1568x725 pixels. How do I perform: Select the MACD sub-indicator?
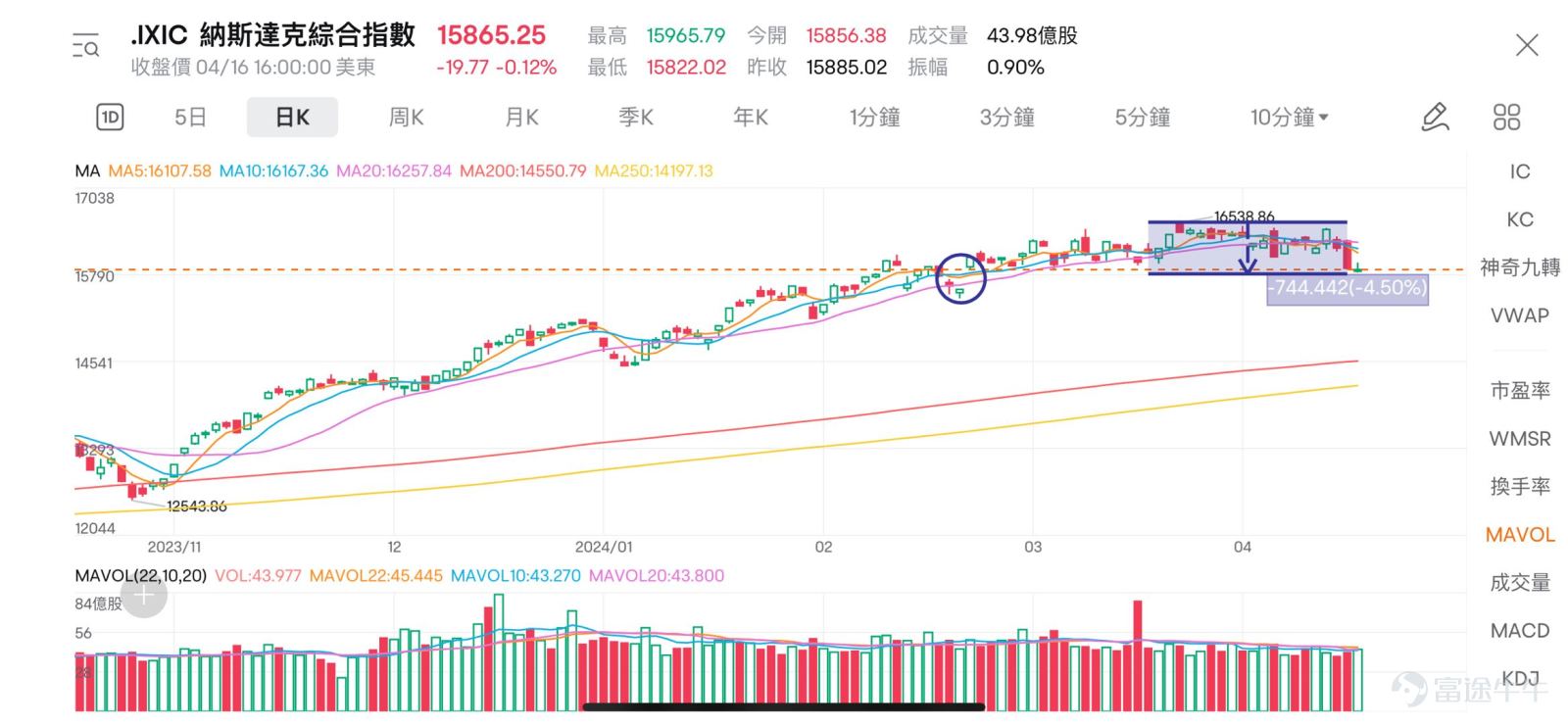pos(1520,631)
